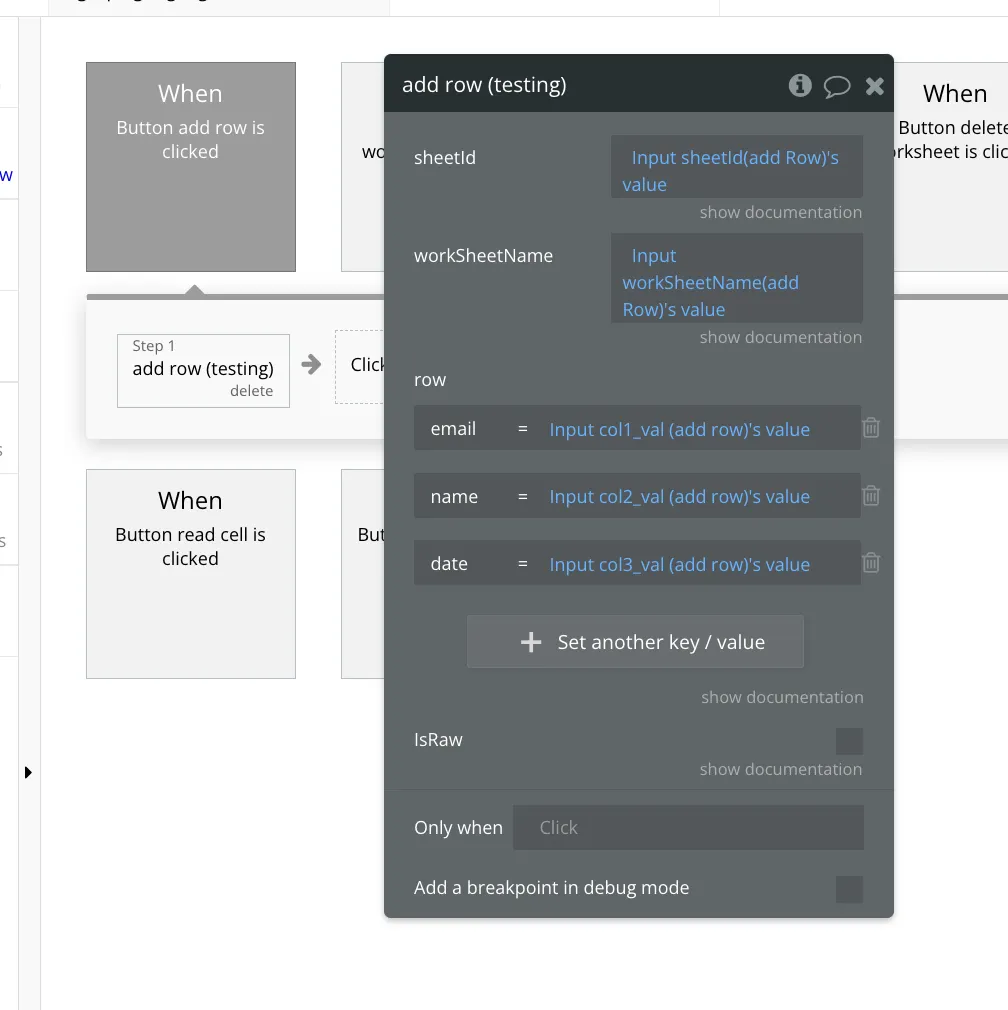Delete the email row key with trash icon
Image resolution: width=1008 pixels, height=1010 pixels.
pyautogui.click(x=871, y=428)
